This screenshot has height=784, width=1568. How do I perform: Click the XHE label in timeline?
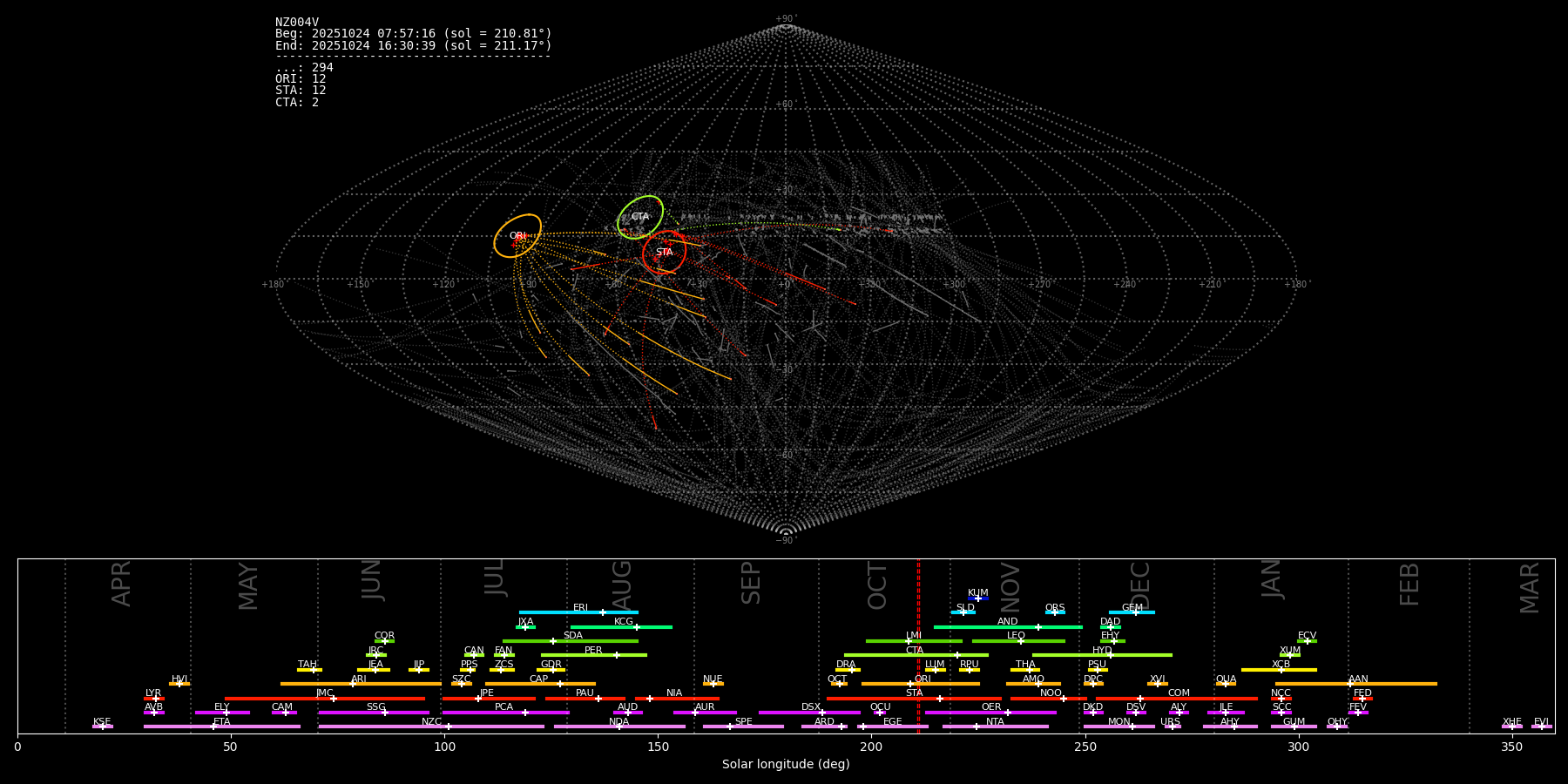pyautogui.click(x=1511, y=721)
